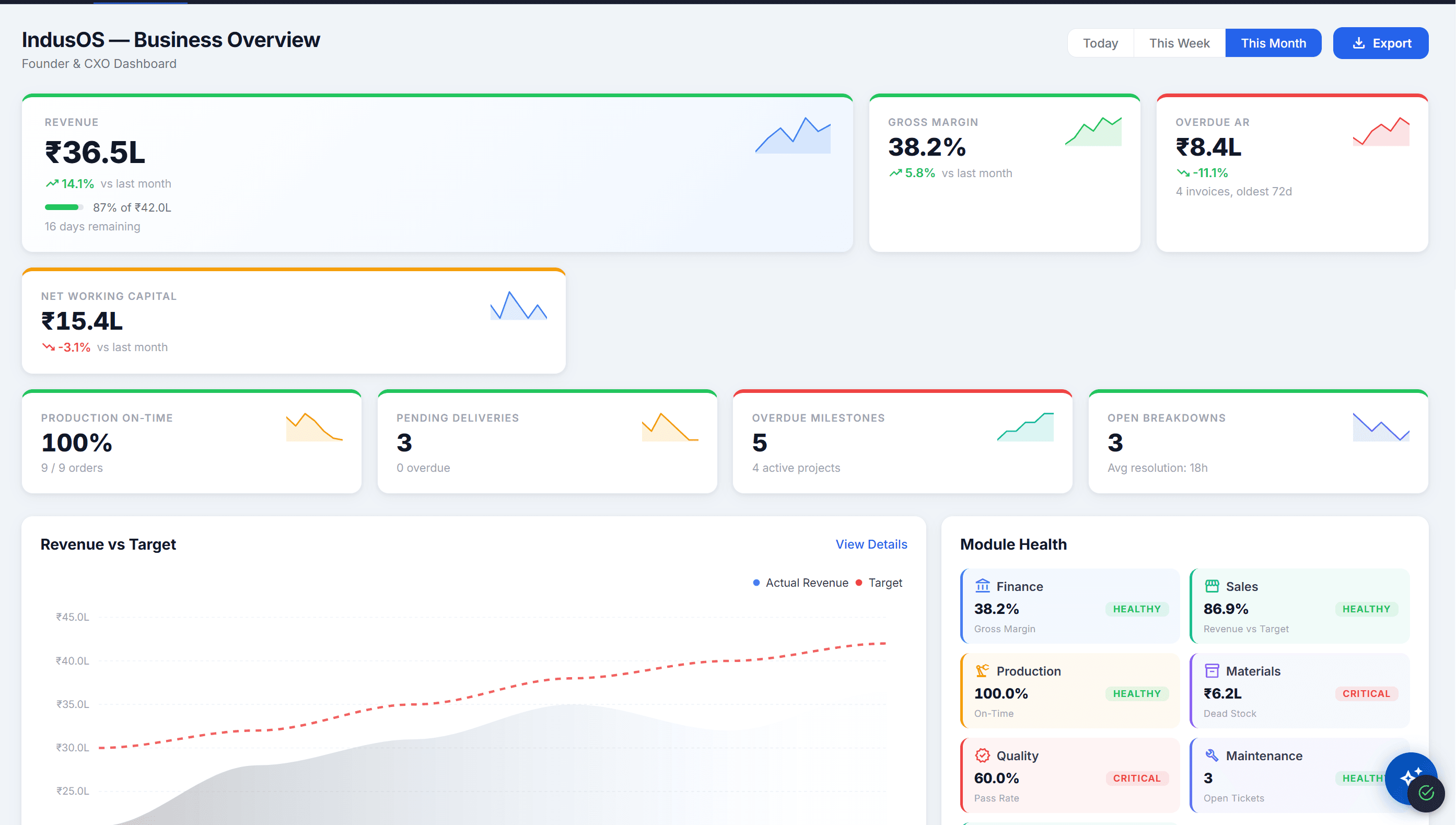Click the Overdue Milestones sparkline
The height and width of the screenshot is (825, 1456).
(1026, 427)
